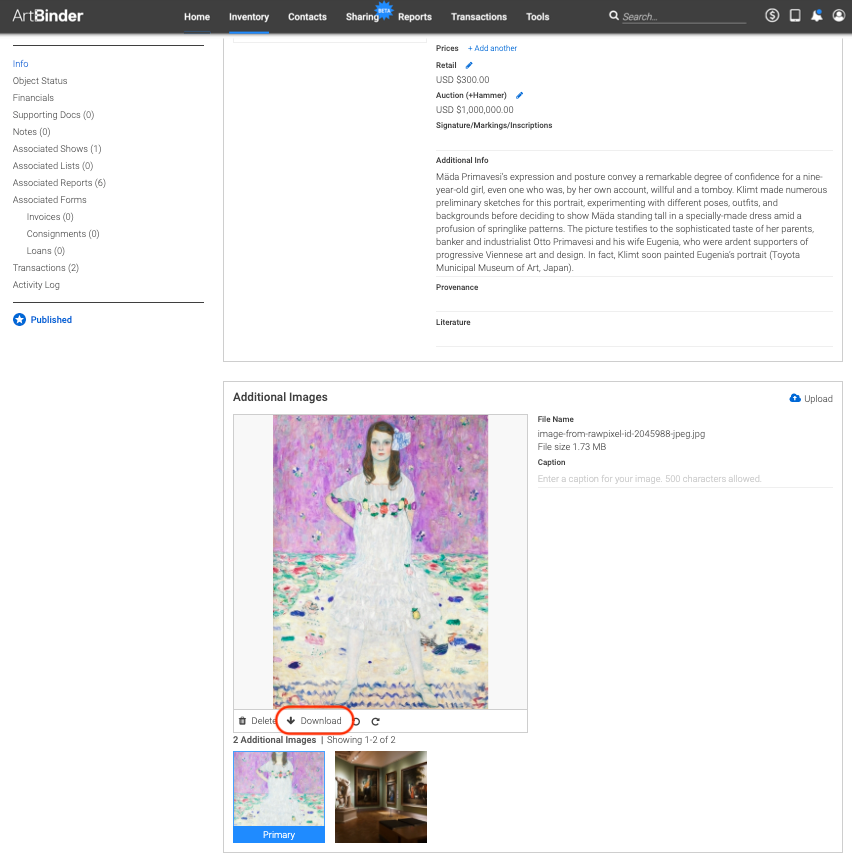This screenshot has height=861, width=852.
Task: Open Associated Shows (1)
Action: (57, 149)
